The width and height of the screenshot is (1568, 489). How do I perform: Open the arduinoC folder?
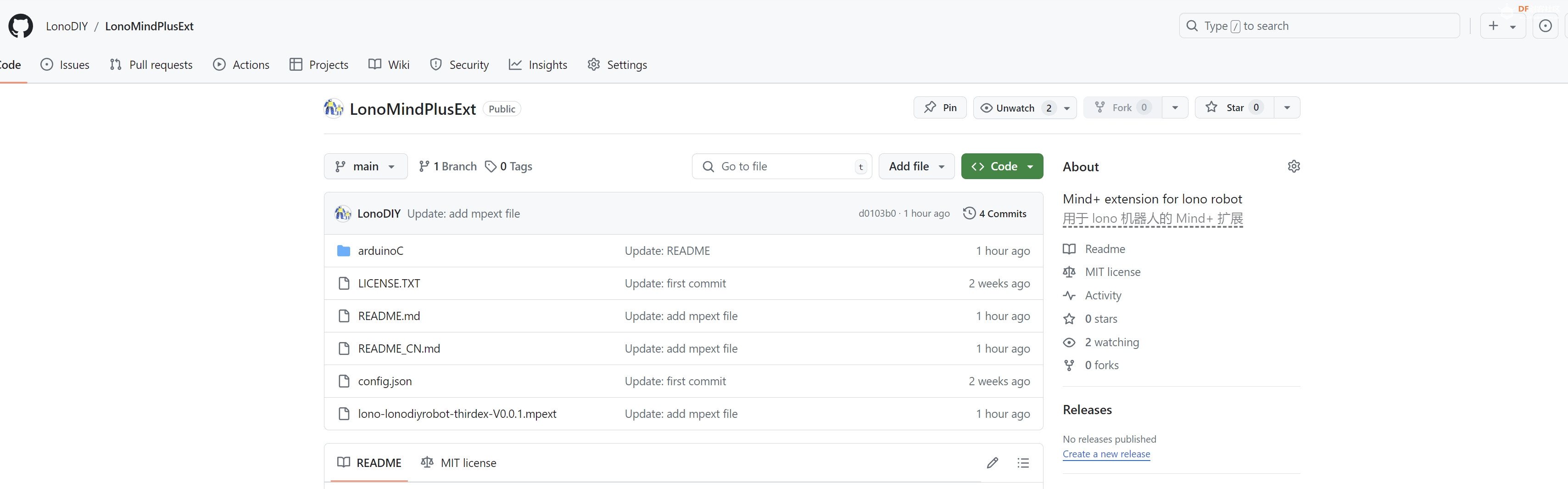[x=380, y=251]
